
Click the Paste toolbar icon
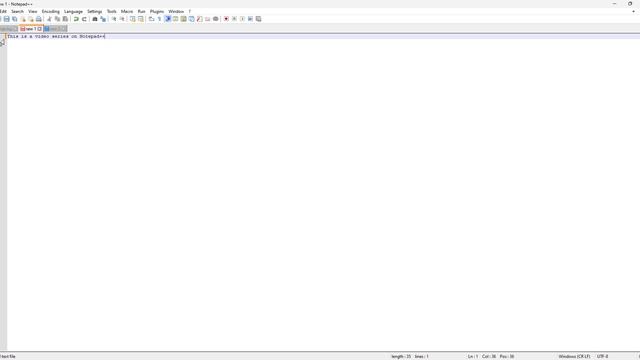[65, 19]
